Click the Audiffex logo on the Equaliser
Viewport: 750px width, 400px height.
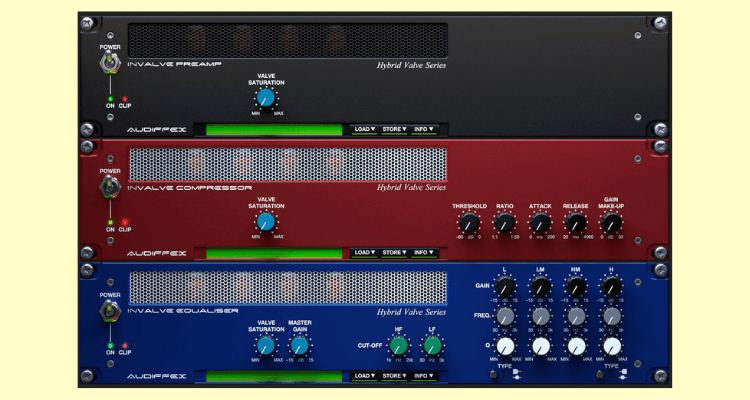point(156,377)
